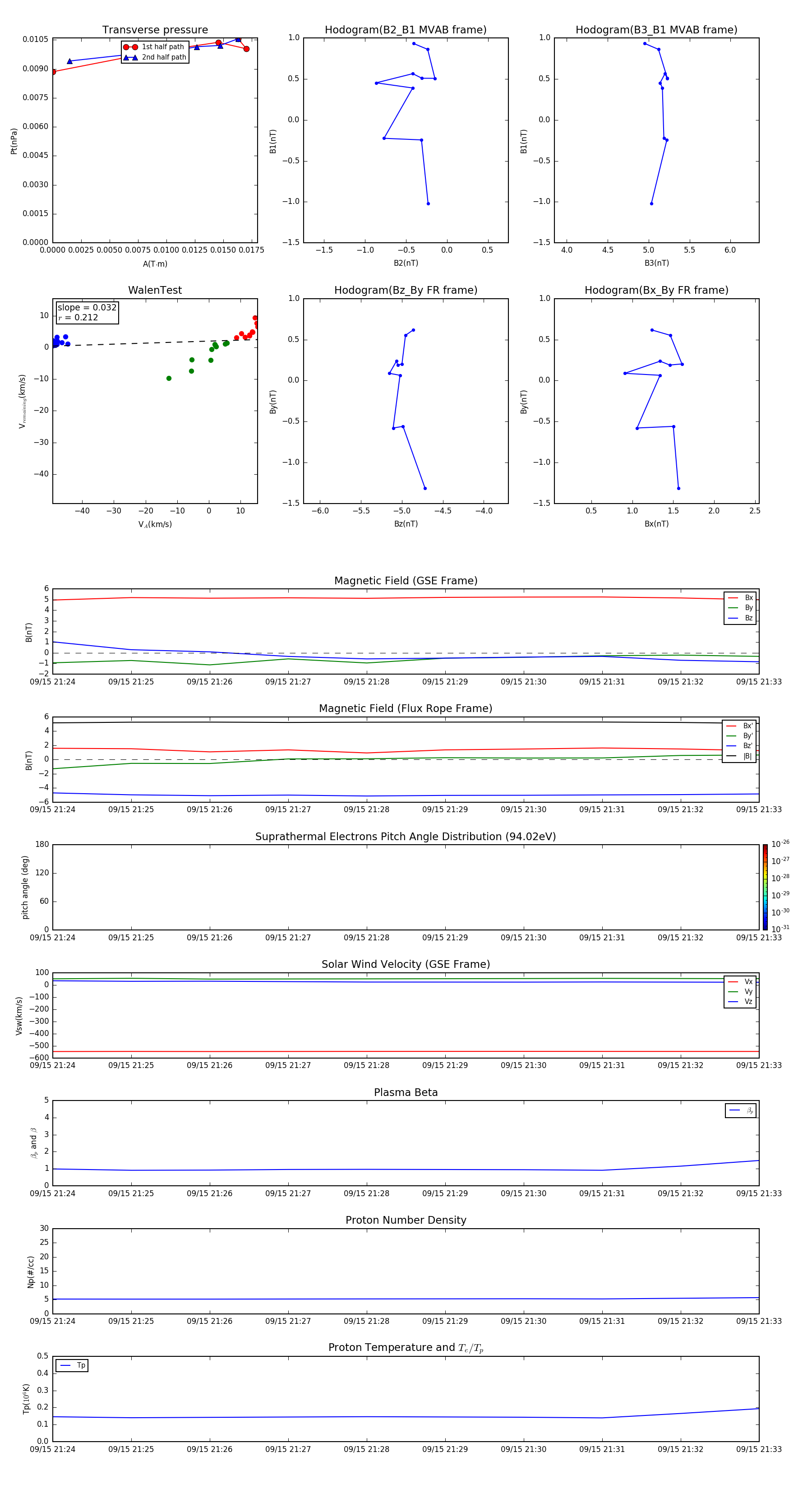Click the 'βp and β' axis label
The height and width of the screenshot is (1489, 812).
point(33,1143)
